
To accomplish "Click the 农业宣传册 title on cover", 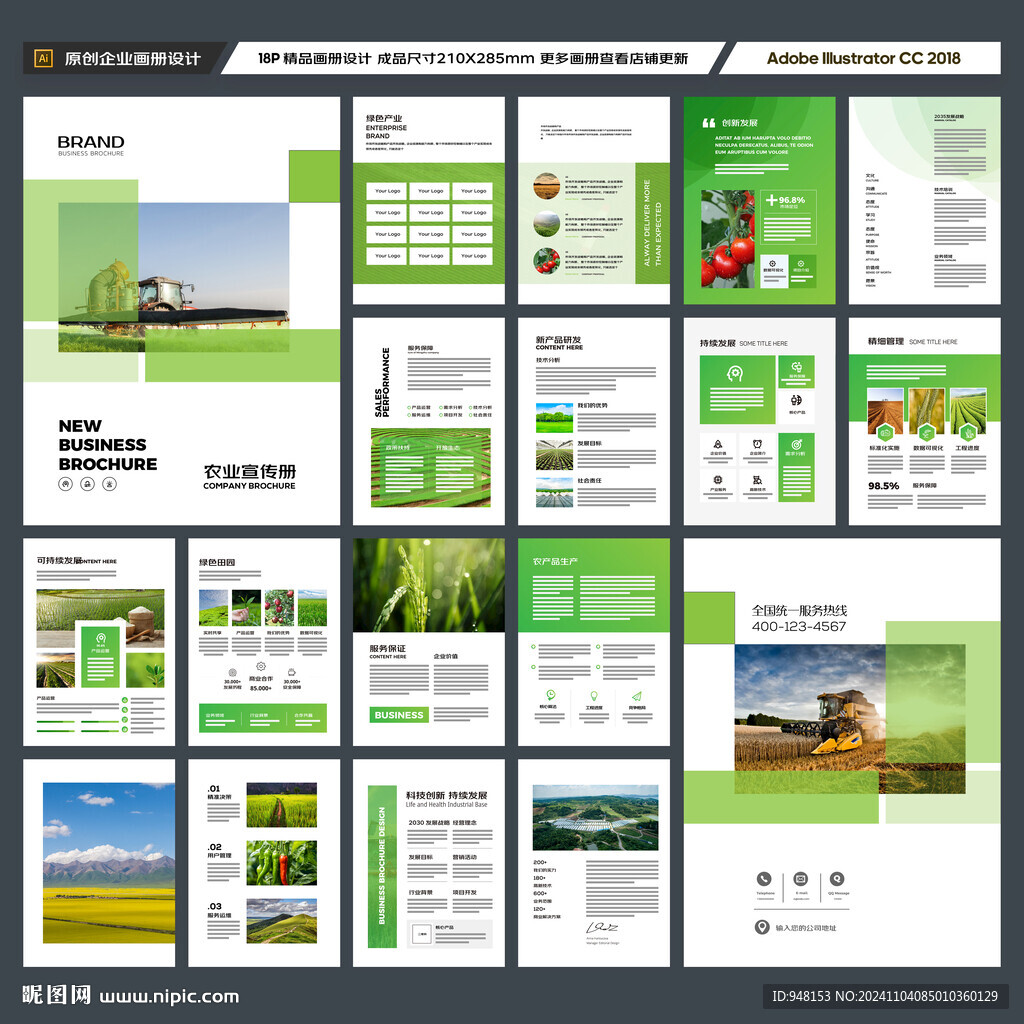I will click(249, 472).
